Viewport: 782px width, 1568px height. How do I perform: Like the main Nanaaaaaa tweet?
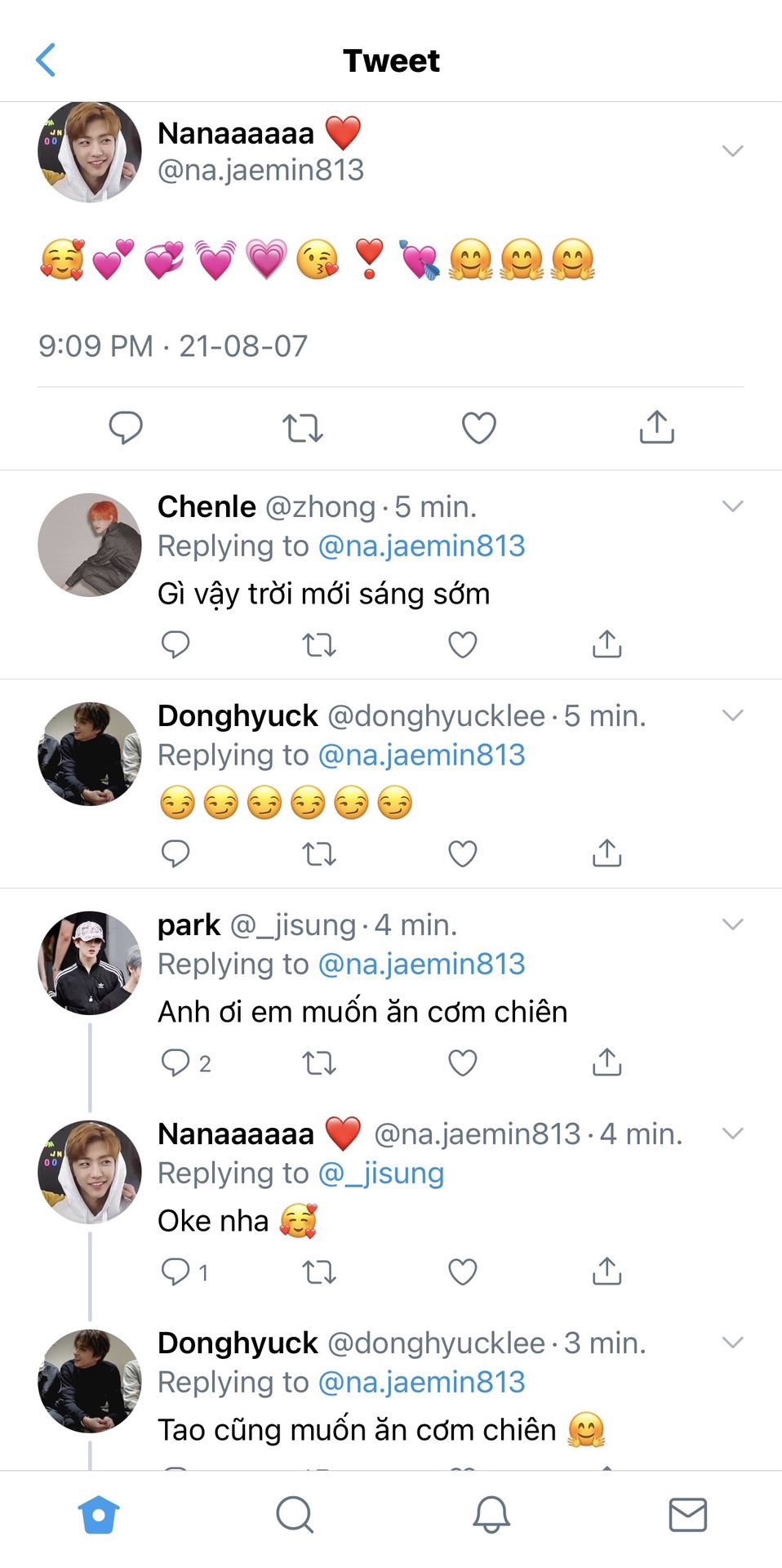[479, 427]
